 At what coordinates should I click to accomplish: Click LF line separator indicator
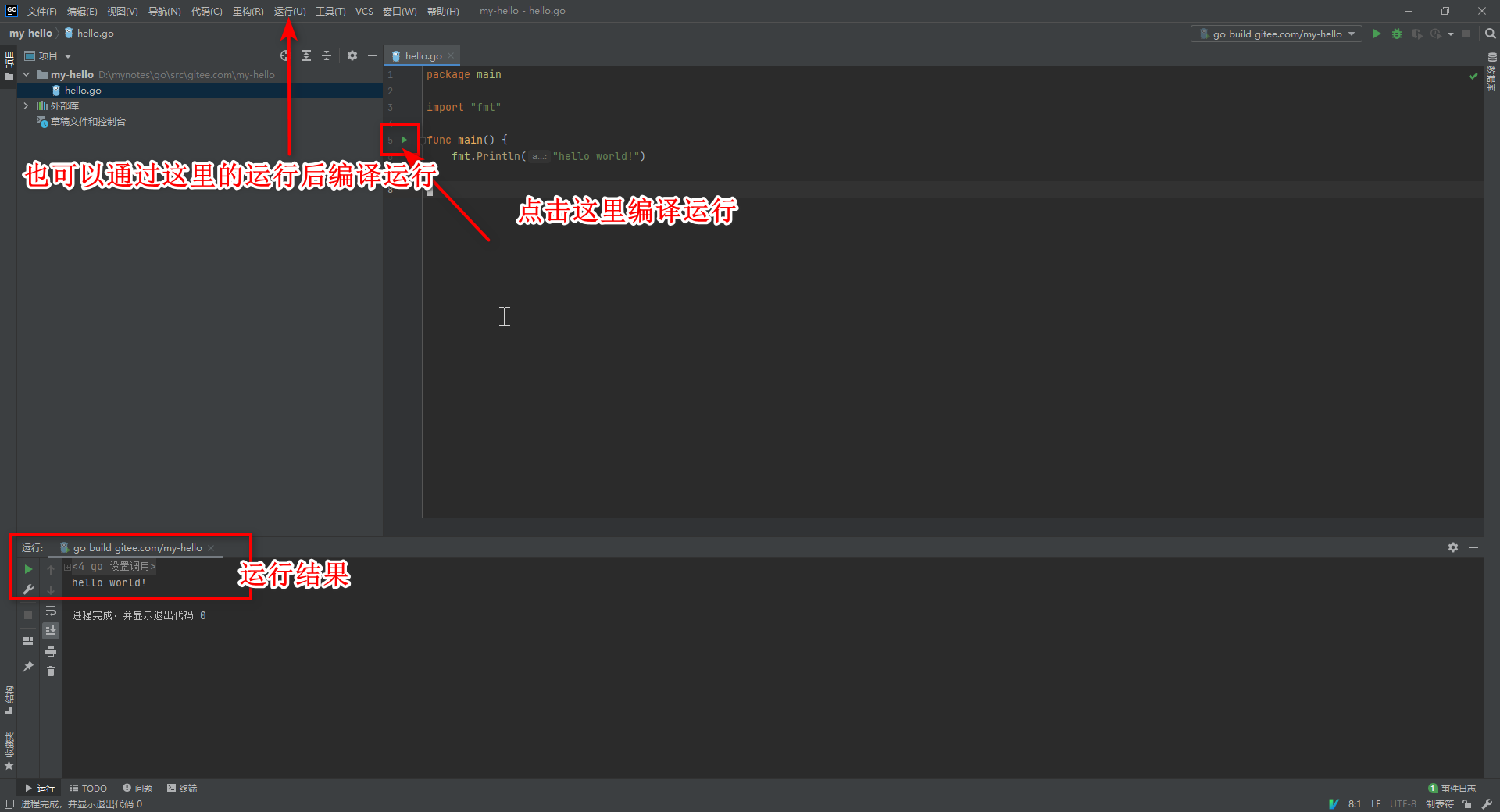[1376, 803]
